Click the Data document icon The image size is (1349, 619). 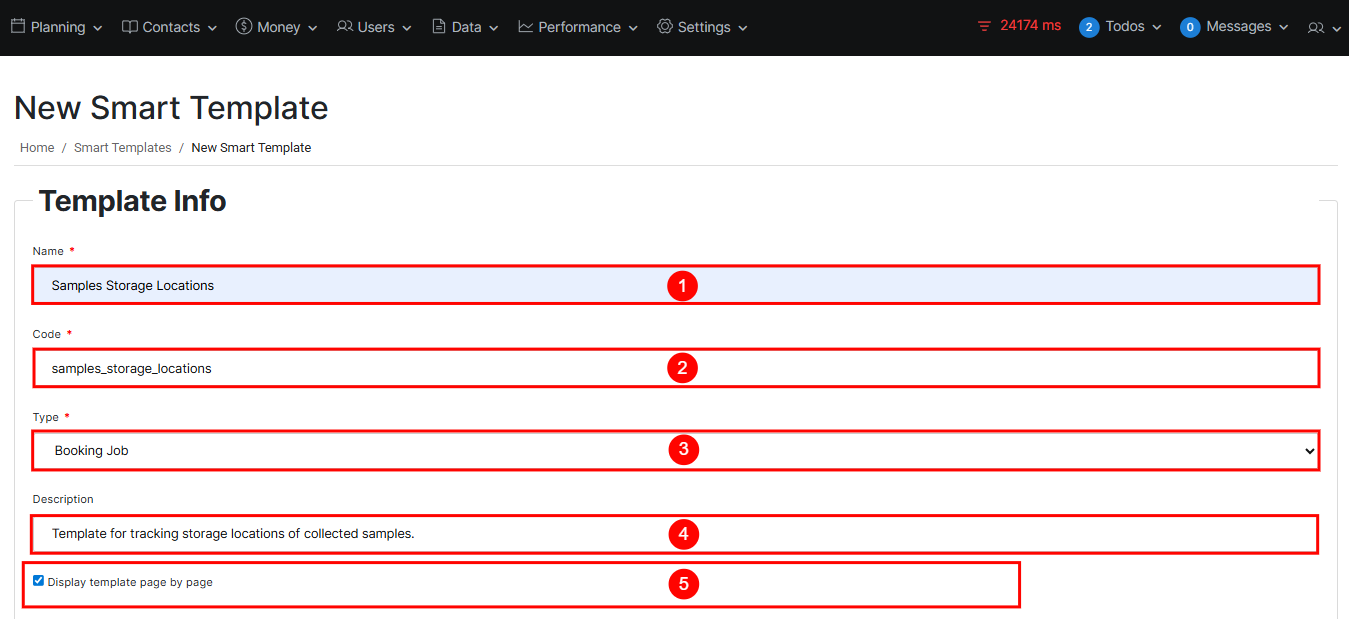(439, 27)
